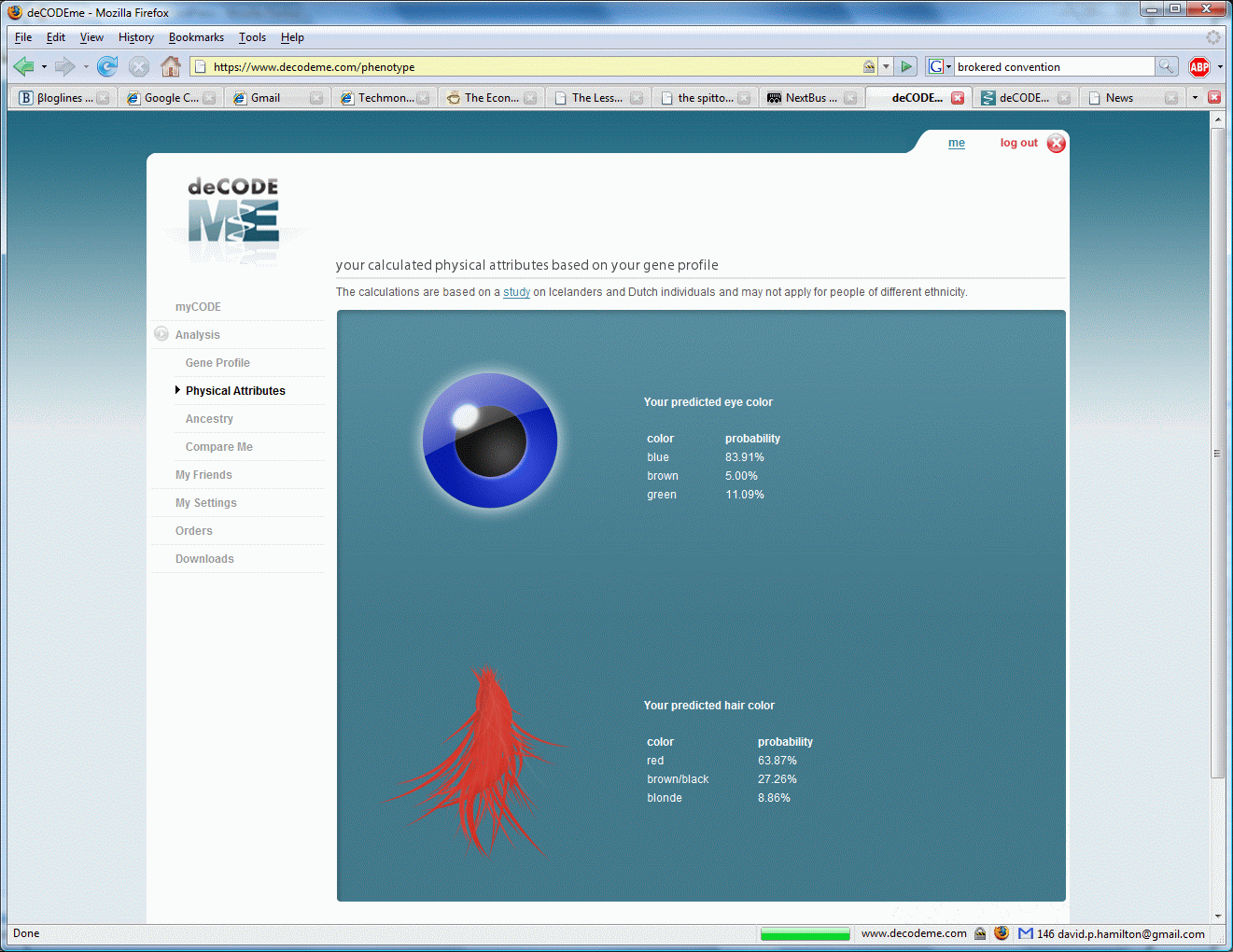
Task: Click the lock icon in the address bar
Action: point(869,66)
